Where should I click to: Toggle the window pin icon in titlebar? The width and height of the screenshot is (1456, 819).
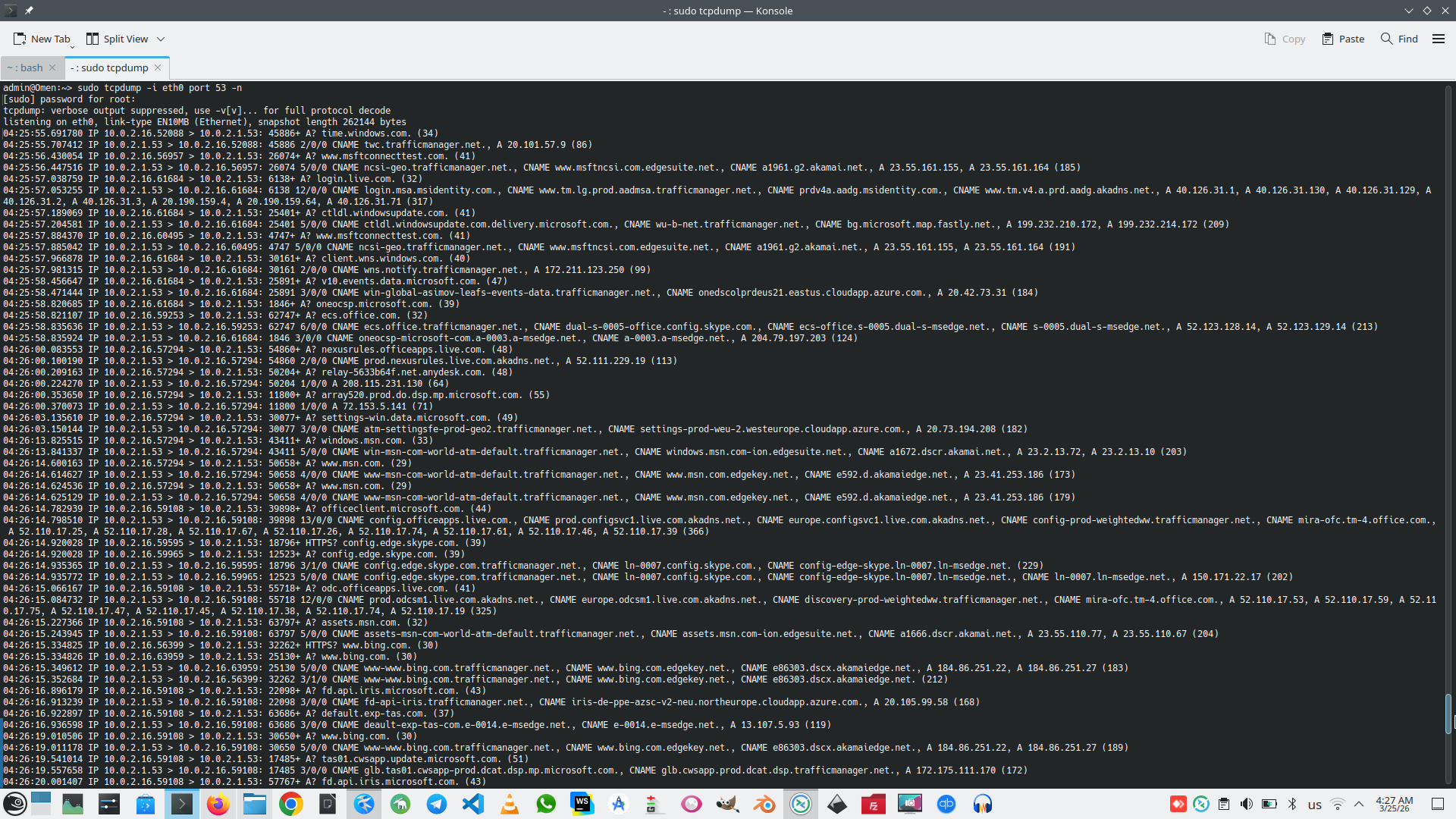(x=29, y=11)
